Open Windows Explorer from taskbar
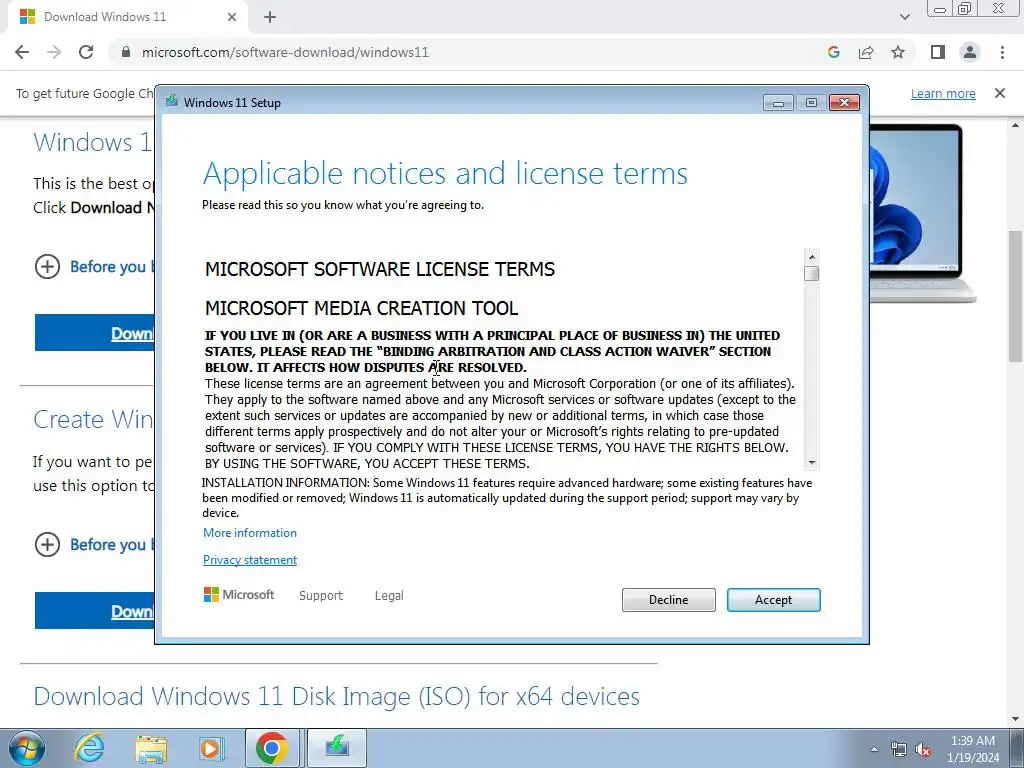Viewport: 1024px width, 768px height. click(151, 748)
